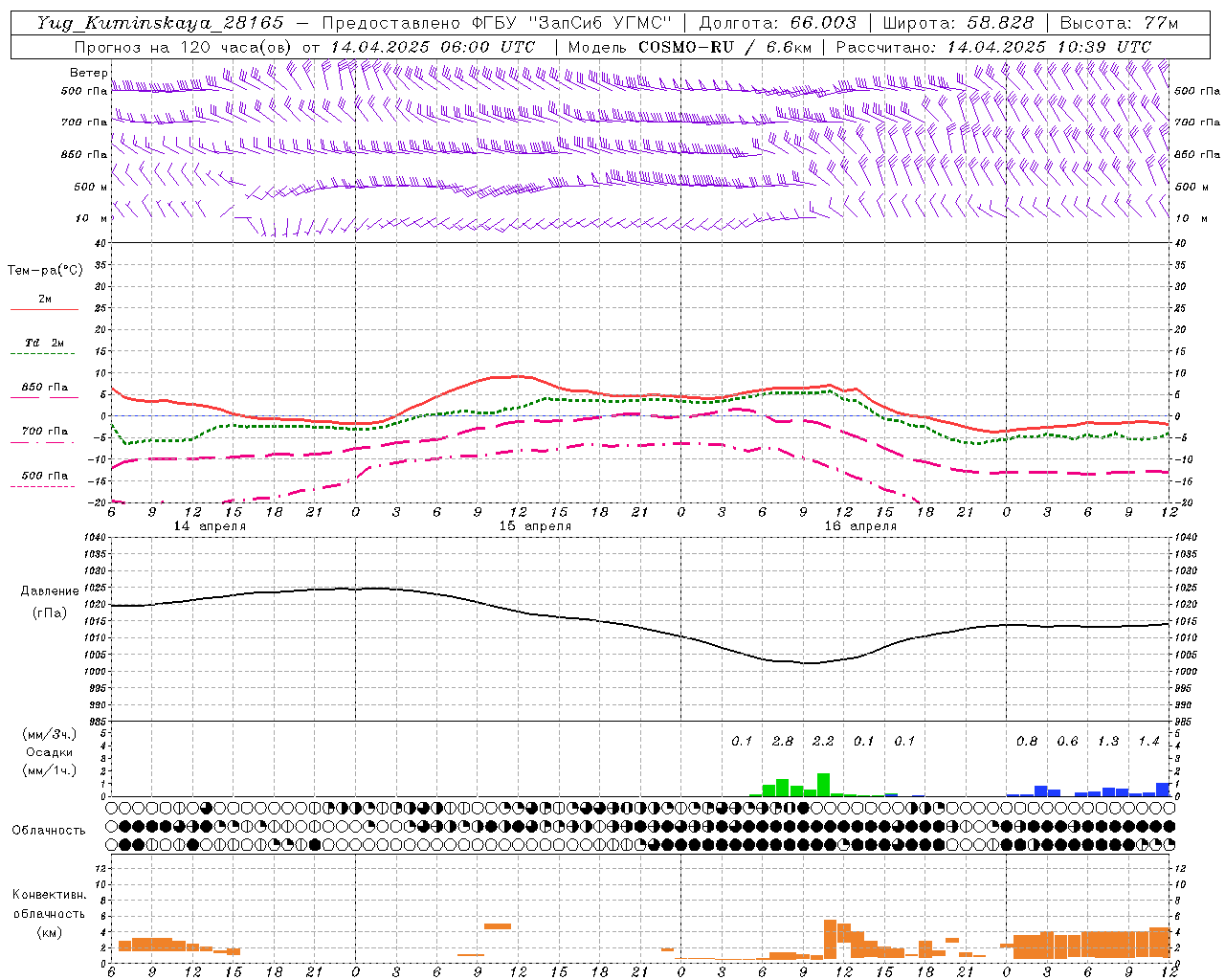Image resolution: width=1225 pixels, height=980 pixels.
Task: Select the 0.8 precipitation value
Action: point(1027,741)
